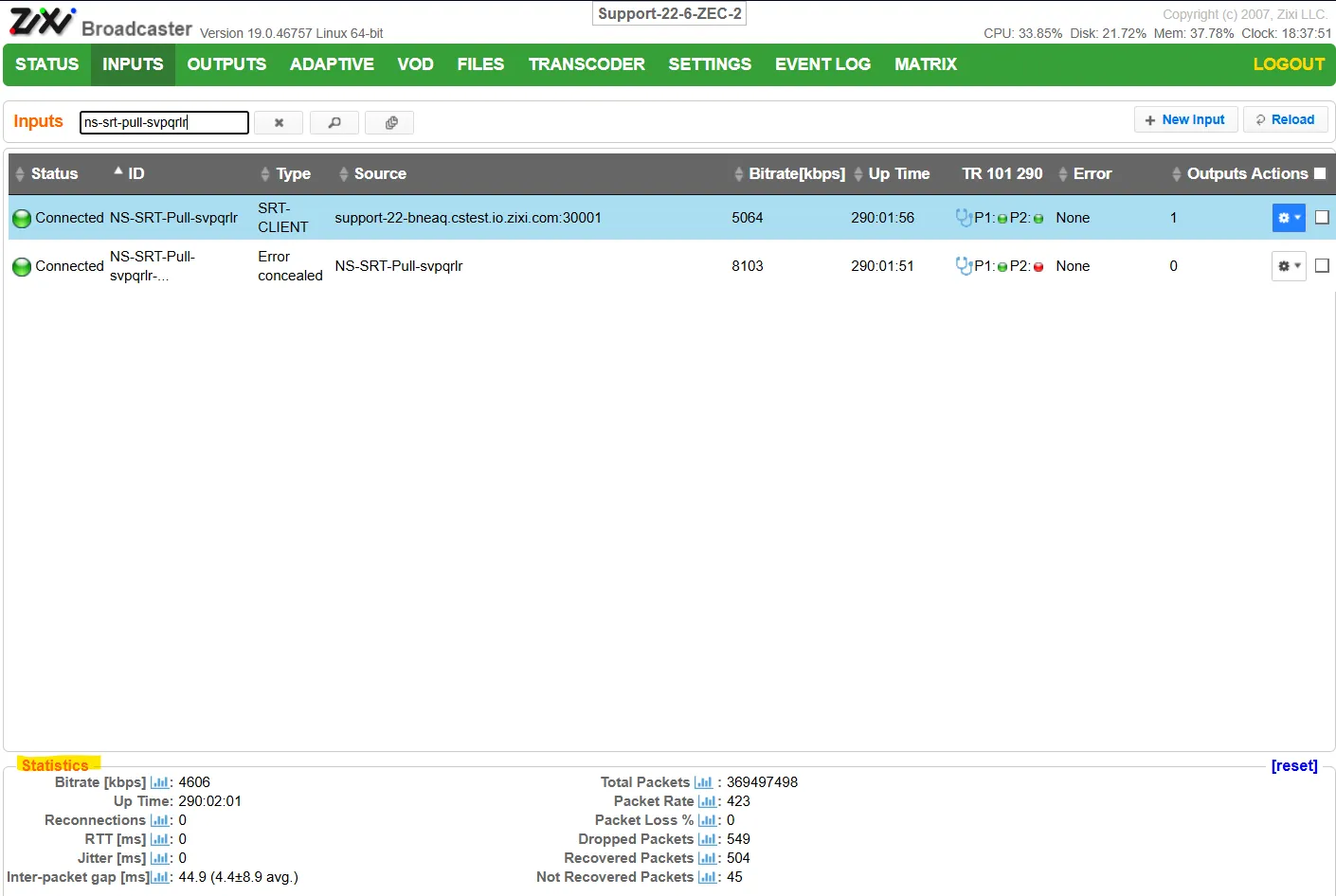Screen dimensions: 1336x896
Task: Open the STATUS menu tab
Action: pos(47,64)
